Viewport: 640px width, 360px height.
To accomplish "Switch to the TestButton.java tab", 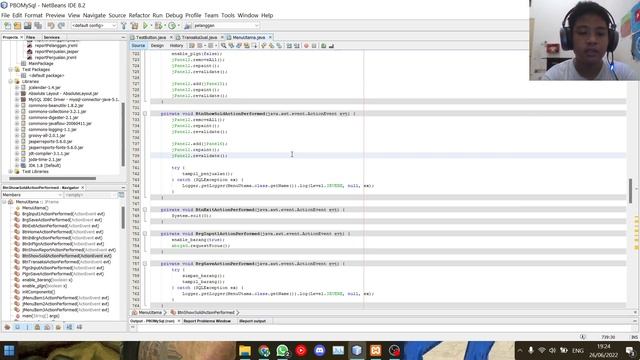I will pos(151,37).
